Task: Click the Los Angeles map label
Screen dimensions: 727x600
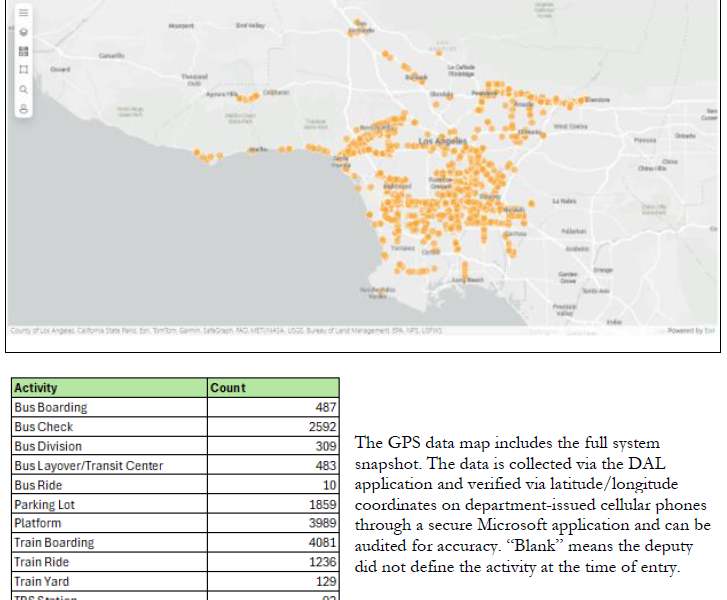Action: pyautogui.click(x=441, y=142)
